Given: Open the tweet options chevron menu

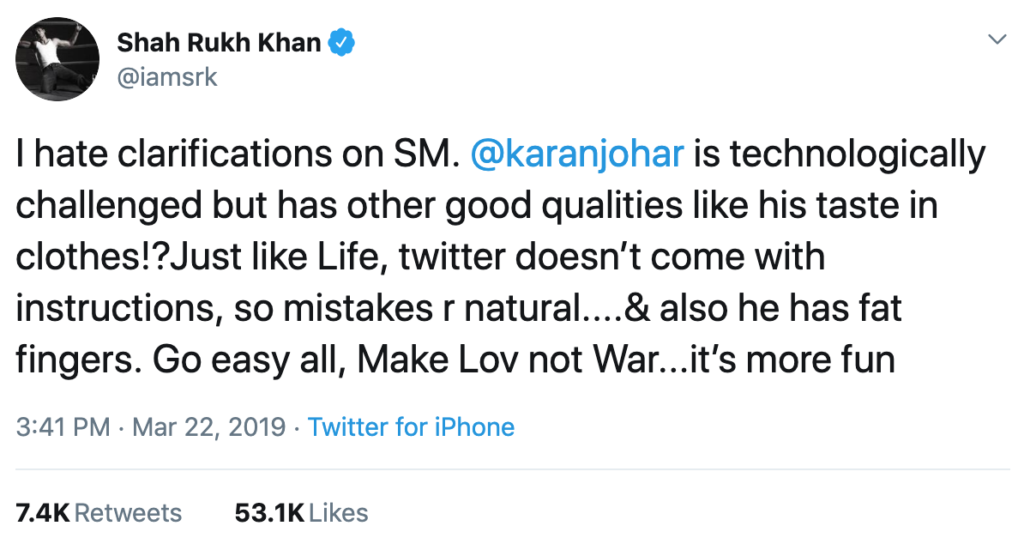Looking at the screenshot, I should tap(997, 40).
